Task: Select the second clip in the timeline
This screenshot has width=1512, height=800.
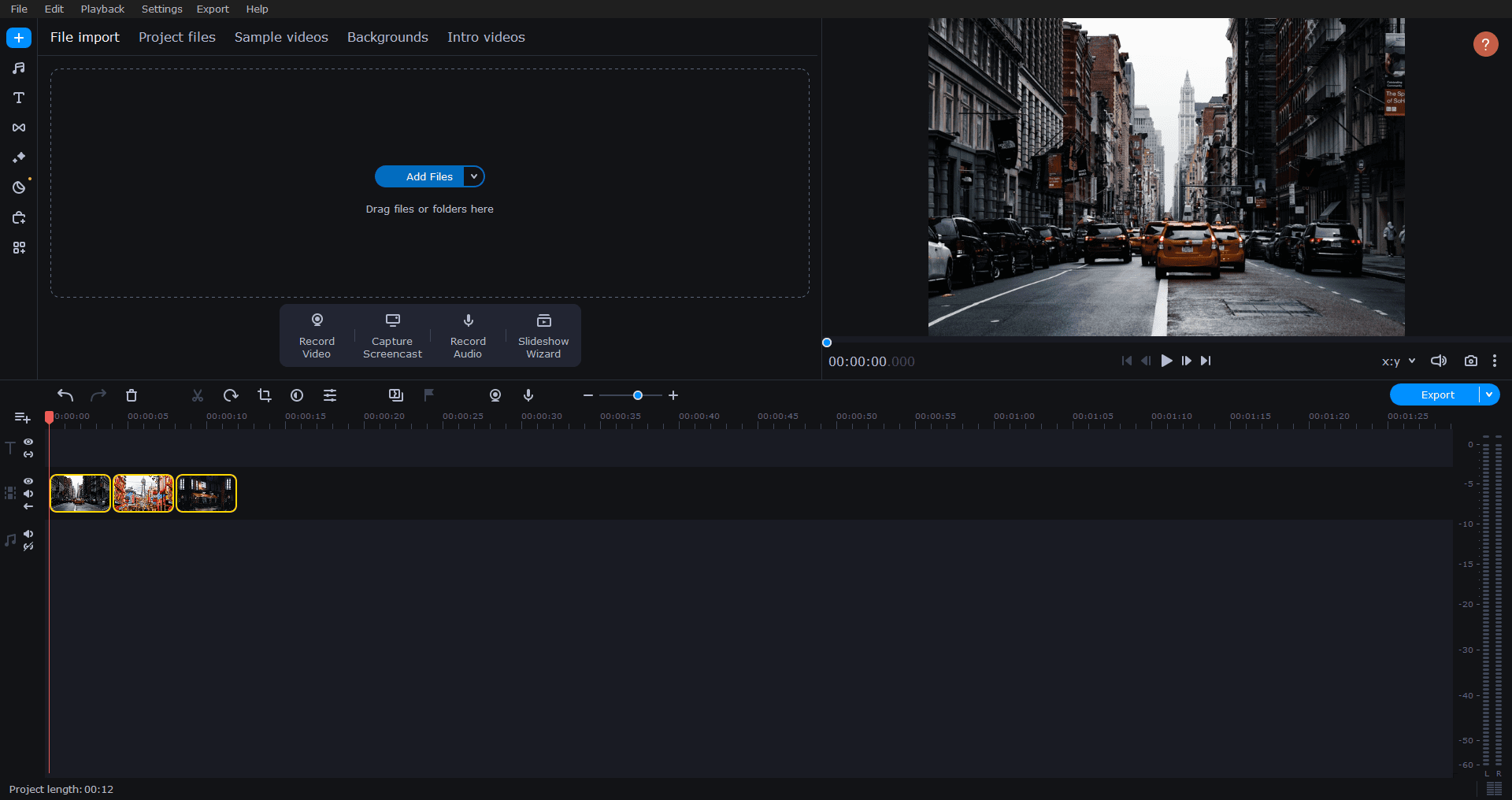Action: point(143,493)
